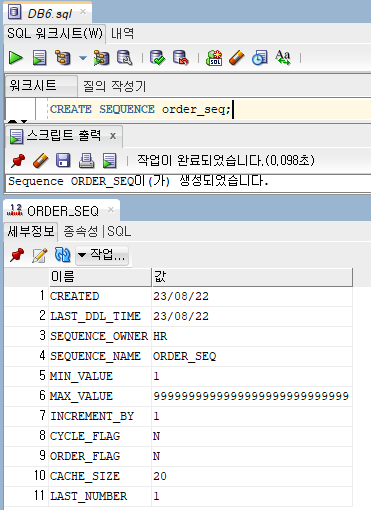The width and height of the screenshot is (371, 515).
Task: Click the Sequence ORDER_SEQ created message
Action: coord(138,181)
